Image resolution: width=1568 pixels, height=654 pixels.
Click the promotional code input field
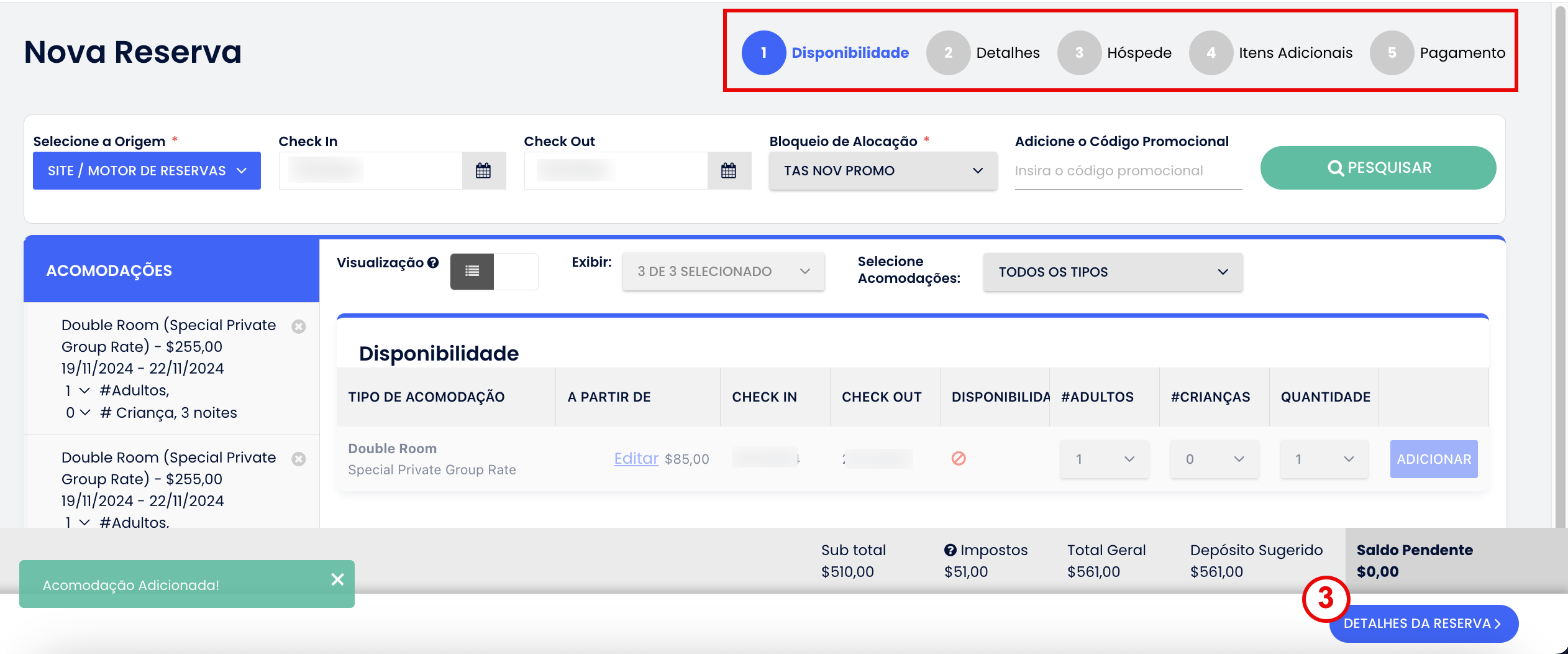pyautogui.click(x=1128, y=171)
